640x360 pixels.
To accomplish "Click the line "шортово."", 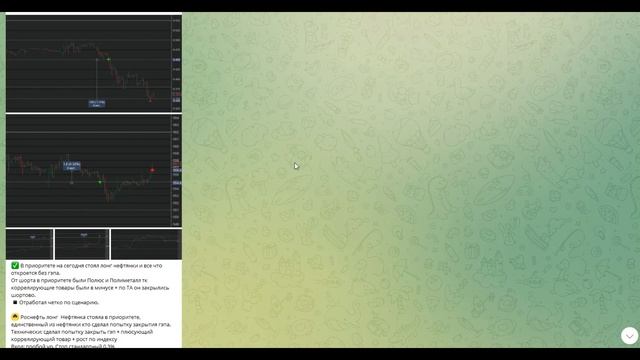I will (x=23, y=295).
